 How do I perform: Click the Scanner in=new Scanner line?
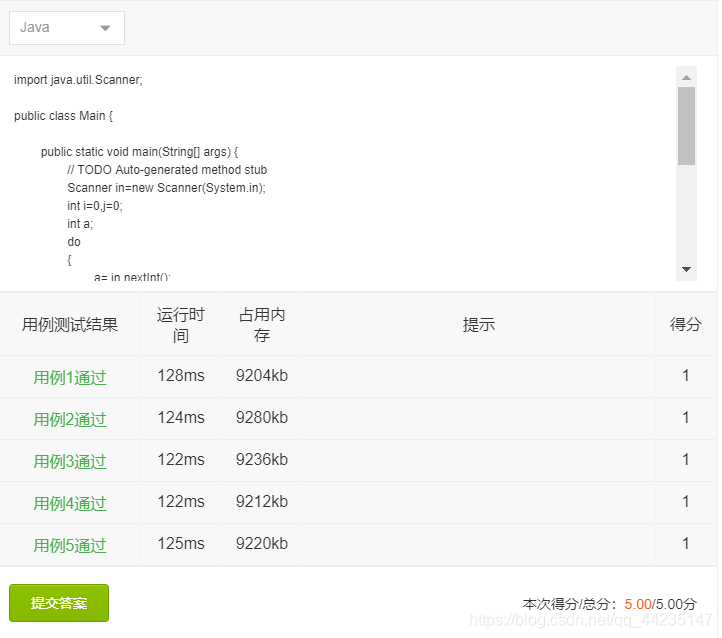[167, 188]
